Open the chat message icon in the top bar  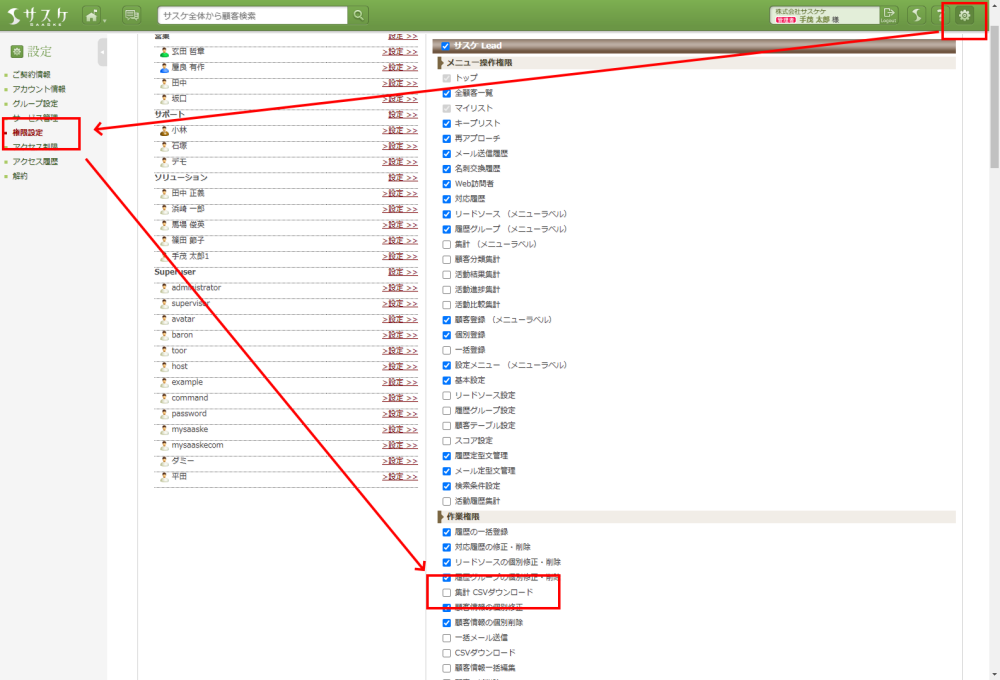coord(131,15)
